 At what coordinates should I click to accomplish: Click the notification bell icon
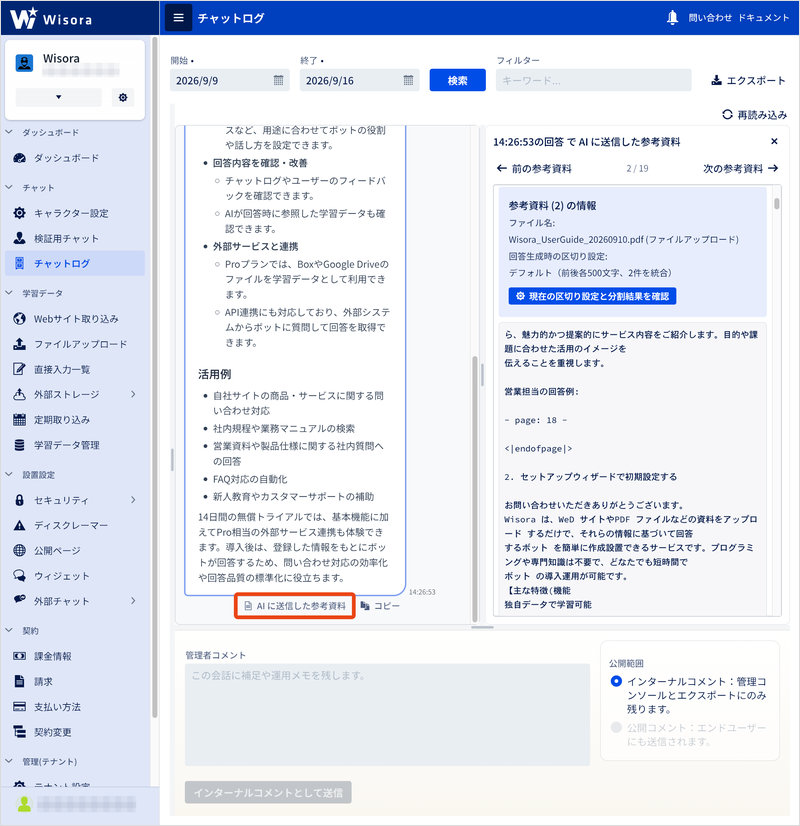(673, 18)
